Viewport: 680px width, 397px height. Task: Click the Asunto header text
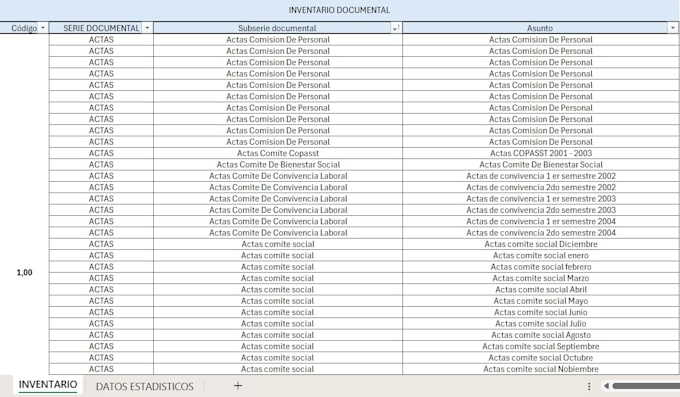point(540,28)
